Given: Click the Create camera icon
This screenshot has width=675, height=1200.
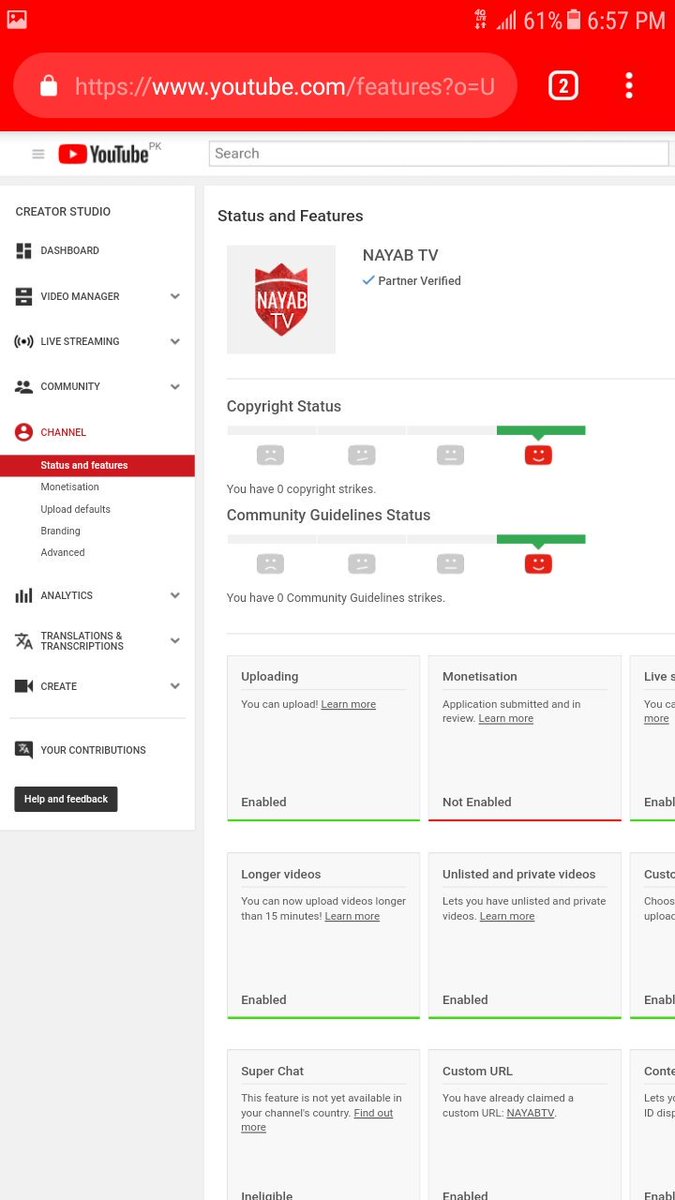Looking at the screenshot, I should click(24, 686).
